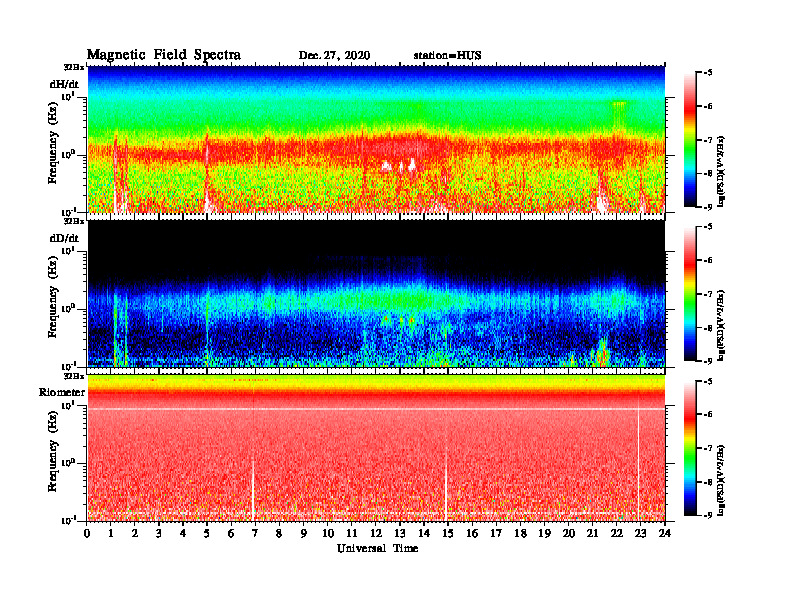Click the "-6" tick on the Riometer color bar
The height and width of the screenshot is (612, 792).
click(708, 415)
